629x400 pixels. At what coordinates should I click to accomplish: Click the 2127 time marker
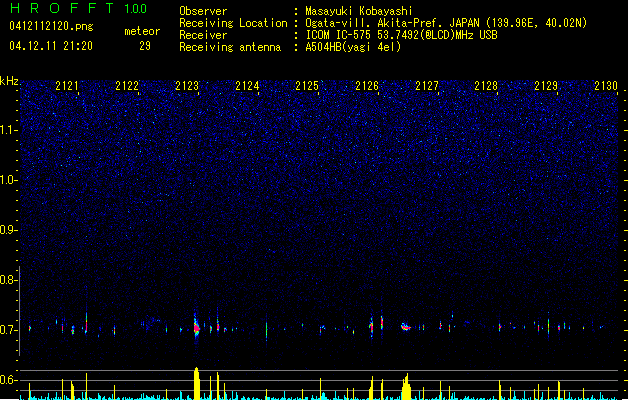pyautogui.click(x=427, y=86)
